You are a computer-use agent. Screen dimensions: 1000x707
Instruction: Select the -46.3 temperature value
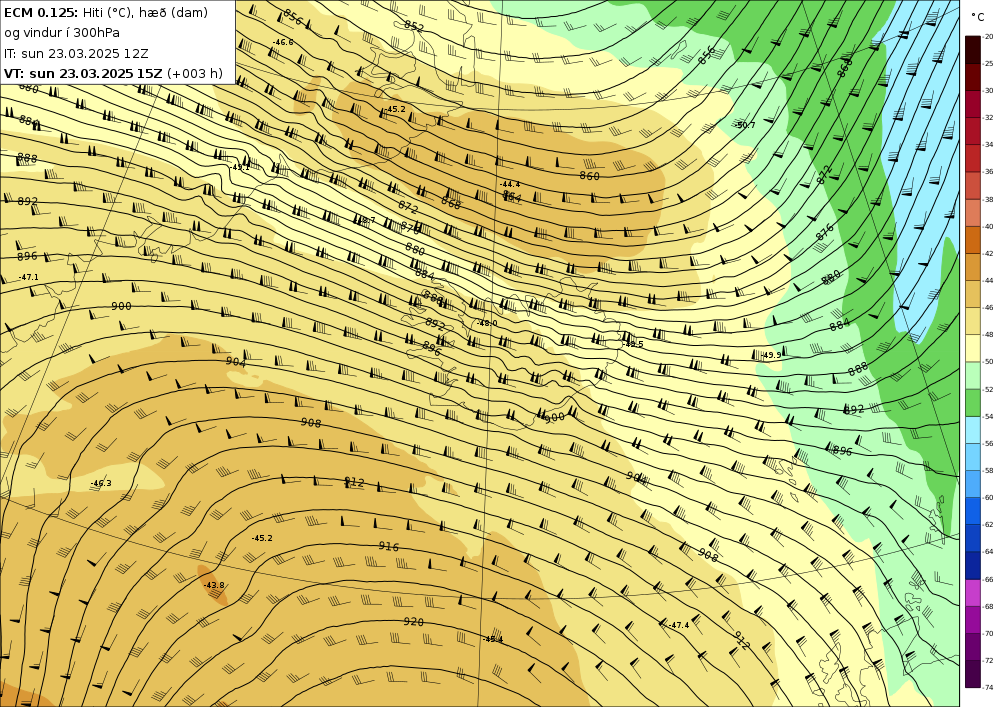[x=101, y=483]
